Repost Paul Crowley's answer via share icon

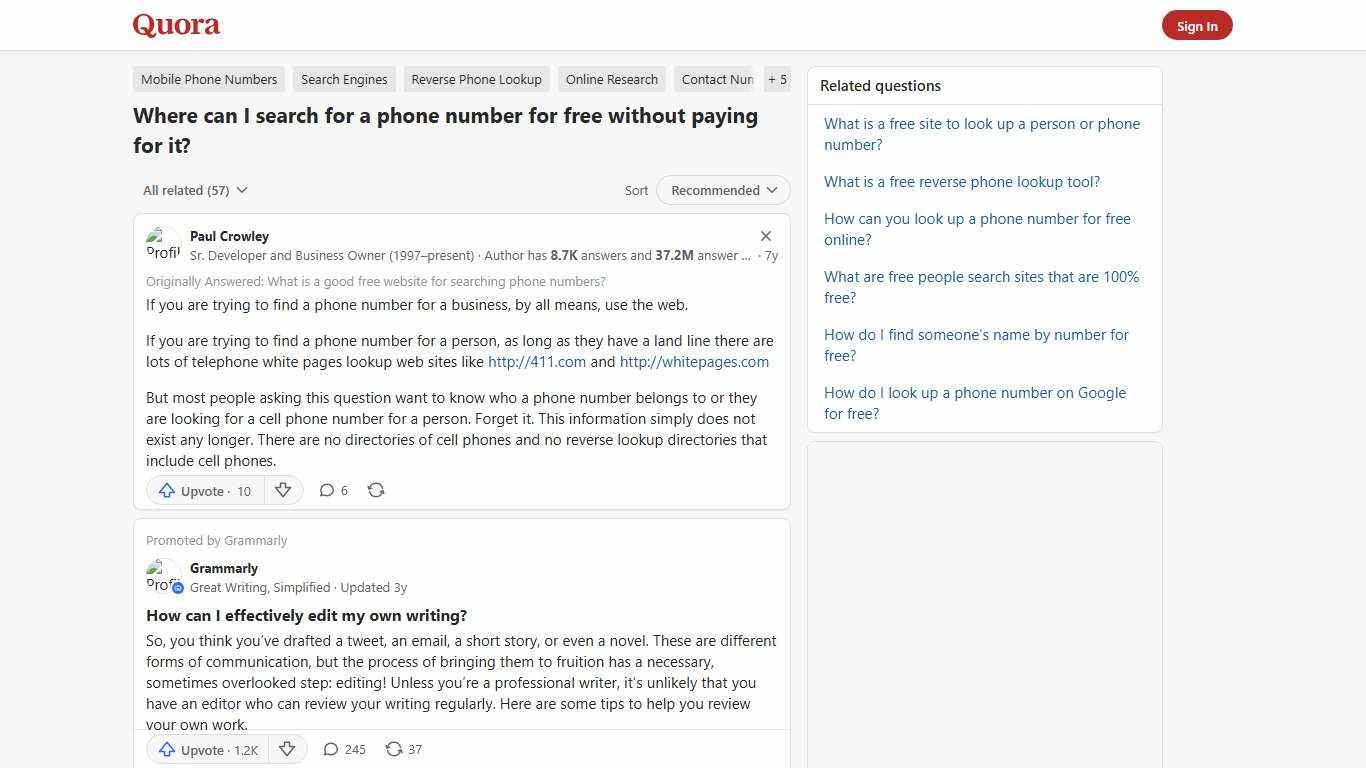click(376, 490)
